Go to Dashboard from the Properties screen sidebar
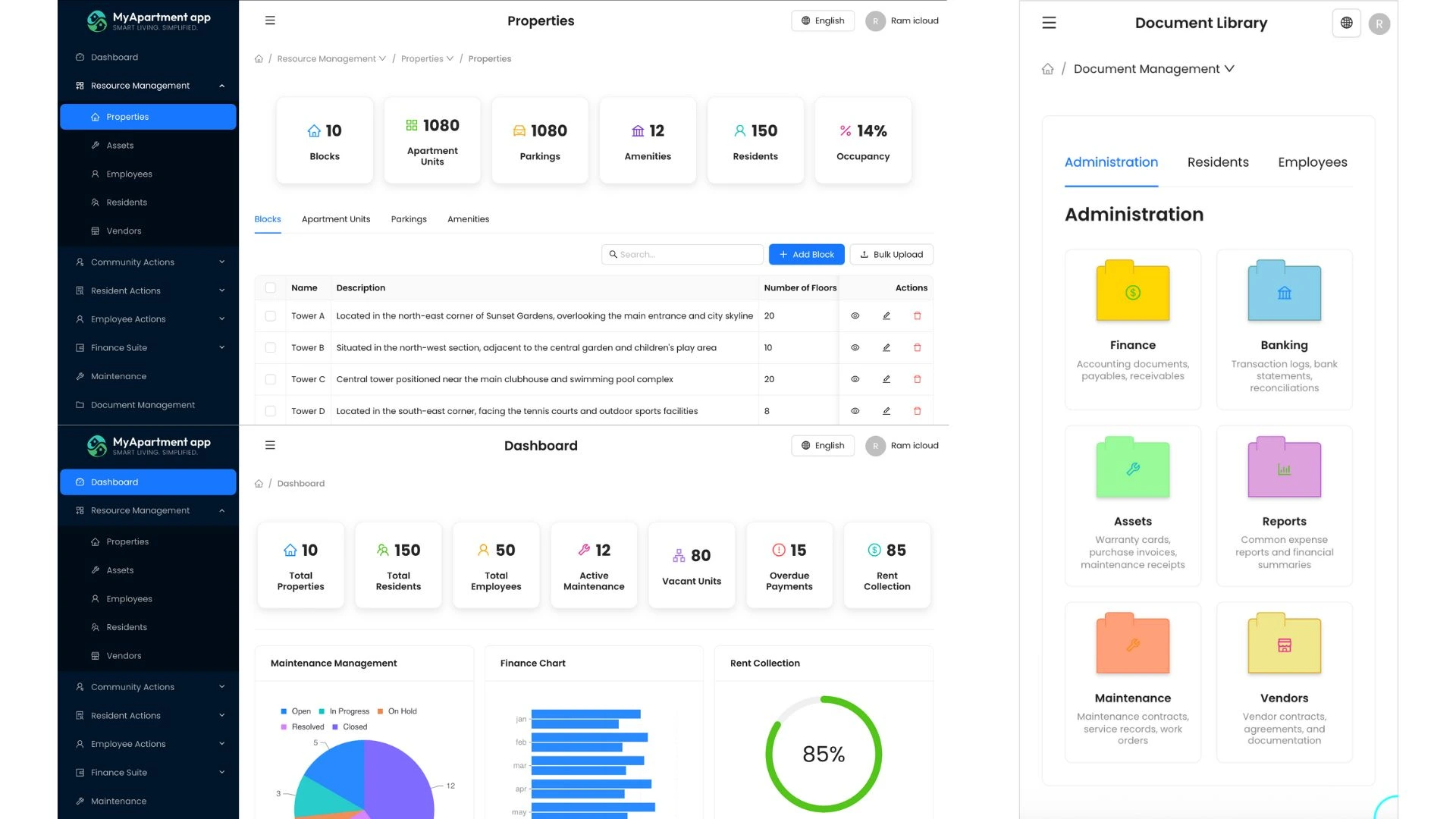The width and height of the screenshot is (1456, 819). point(149,57)
